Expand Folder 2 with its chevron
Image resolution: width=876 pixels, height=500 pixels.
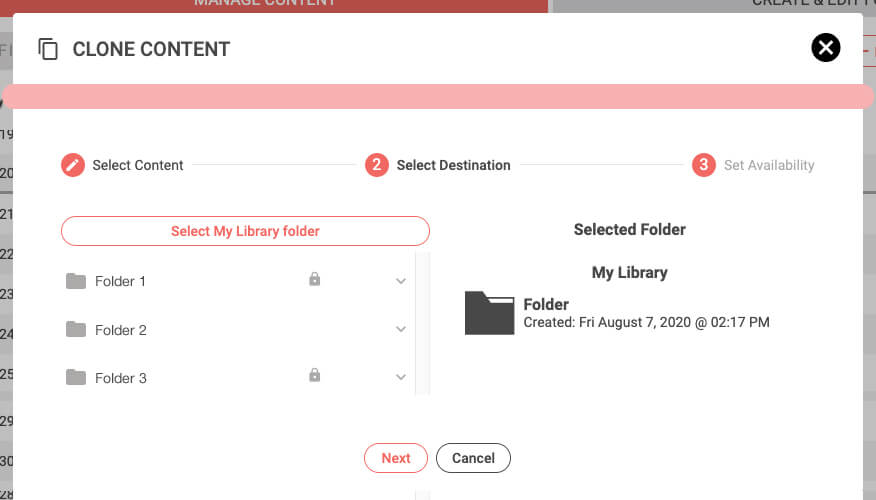401,330
